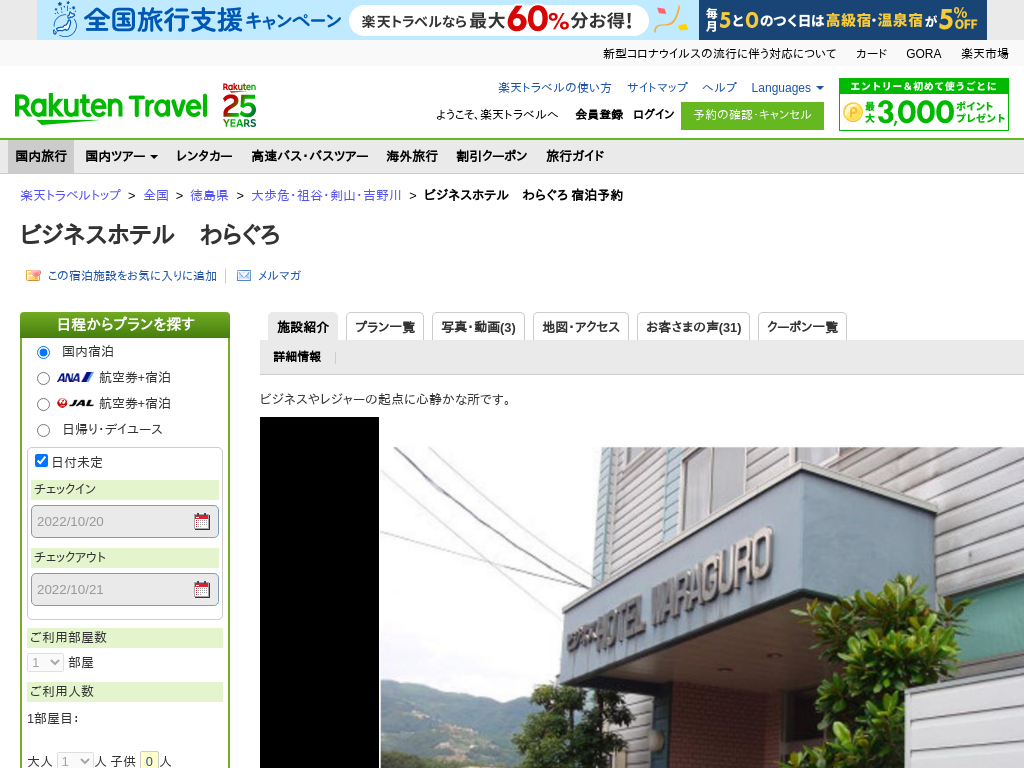Click the 全国旅行支援 campaign banner
Screen dimensions: 1024x768
pyautogui.click(x=368, y=20)
